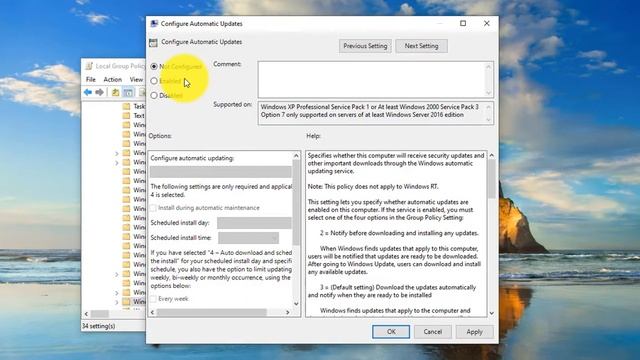
Task: Click the Apply button
Action: point(474,332)
